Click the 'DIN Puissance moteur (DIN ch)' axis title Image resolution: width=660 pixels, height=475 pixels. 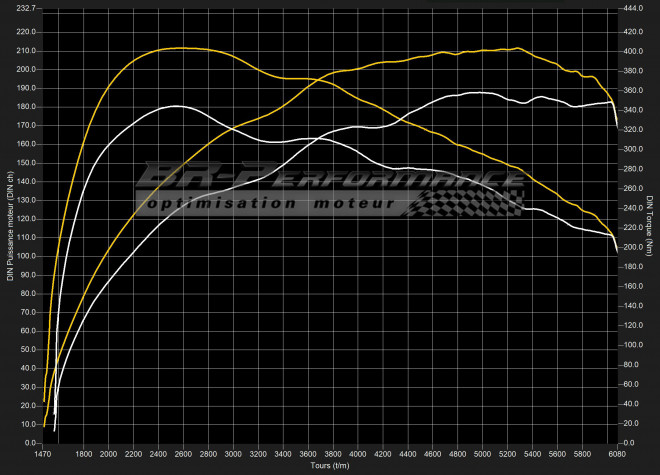pos(9,224)
